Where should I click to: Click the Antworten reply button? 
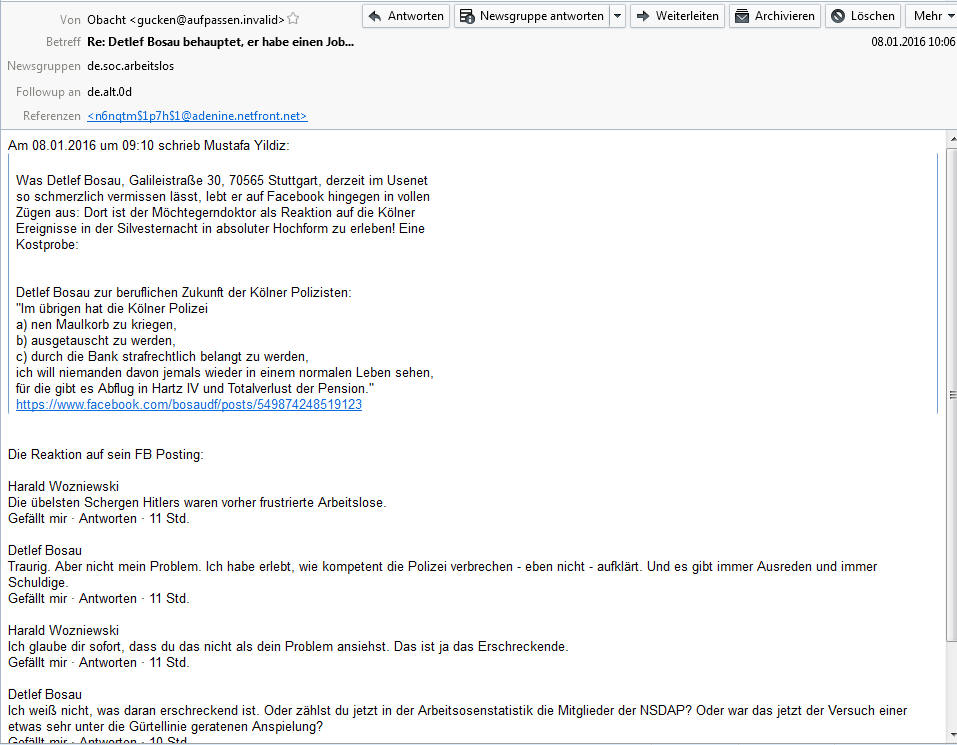click(x=406, y=16)
